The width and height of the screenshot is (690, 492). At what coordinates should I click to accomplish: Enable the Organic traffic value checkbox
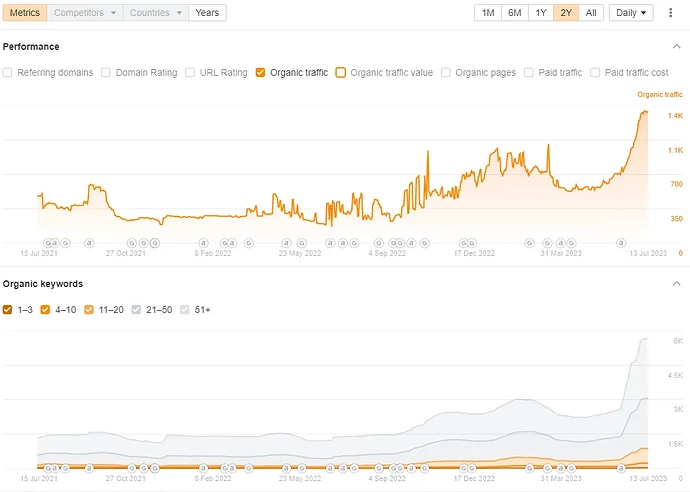tap(341, 72)
